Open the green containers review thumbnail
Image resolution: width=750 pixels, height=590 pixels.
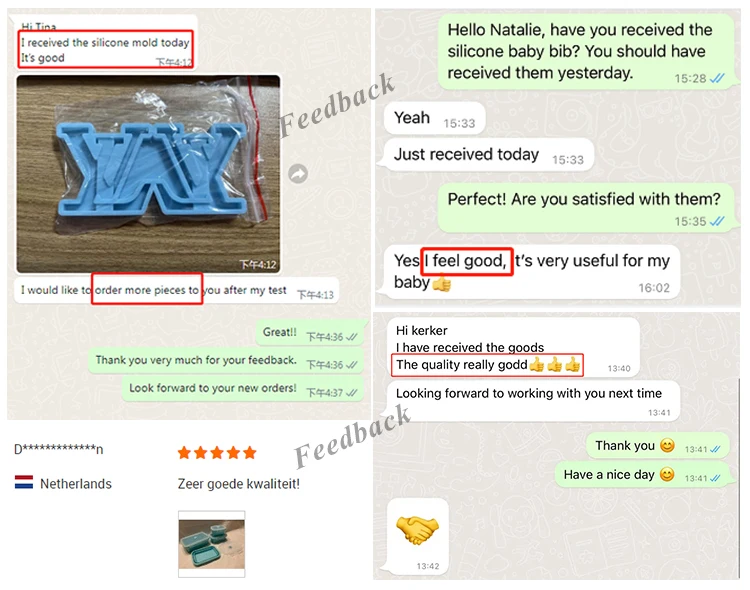[211, 544]
